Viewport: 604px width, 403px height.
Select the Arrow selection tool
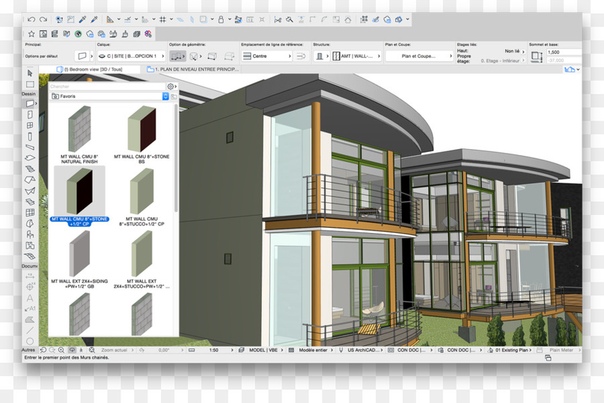[30, 73]
